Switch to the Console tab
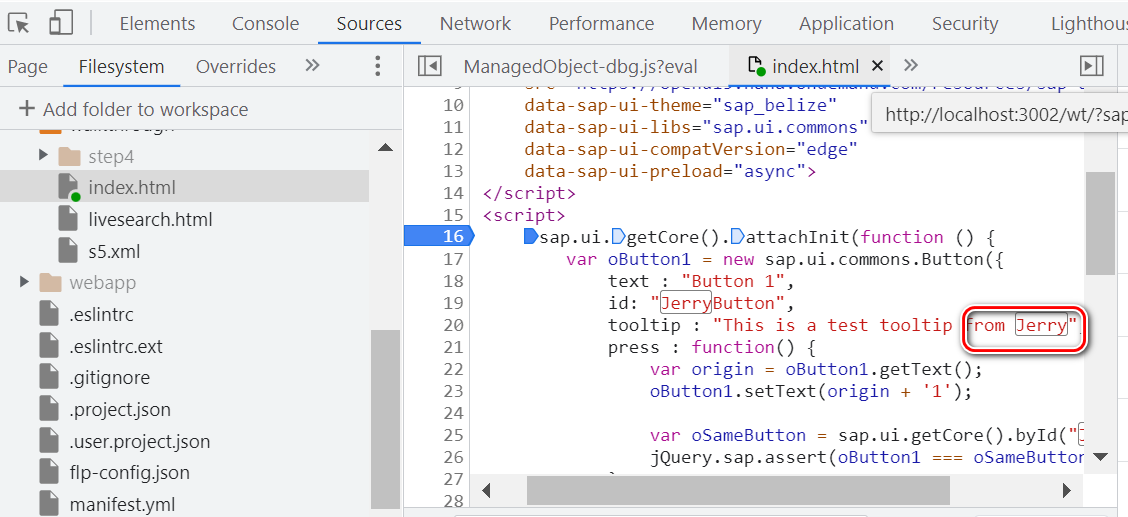The image size is (1128, 517). click(x=265, y=24)
